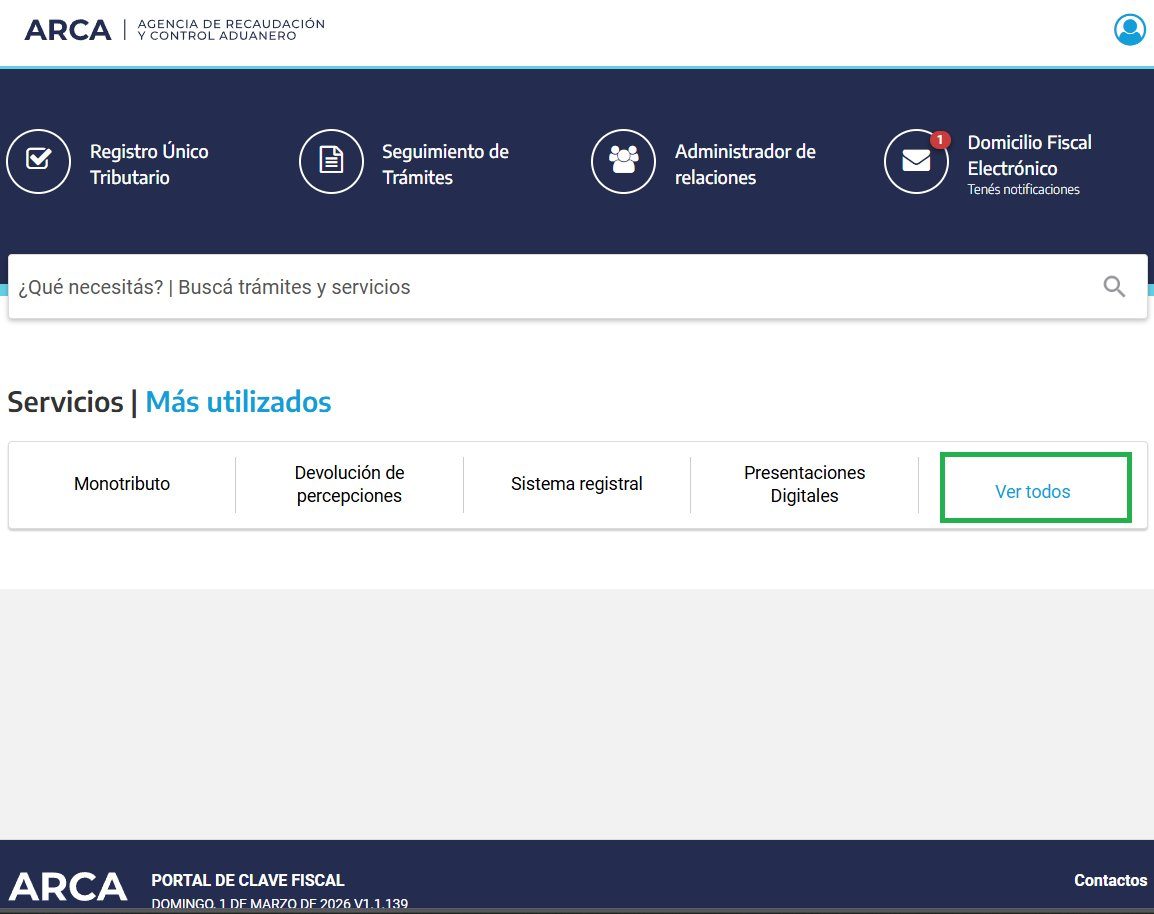Focus the '¿Qué necesitás?' search field
The width and height of the screenshot is (1154, 914).
click(x=577, y=286)
